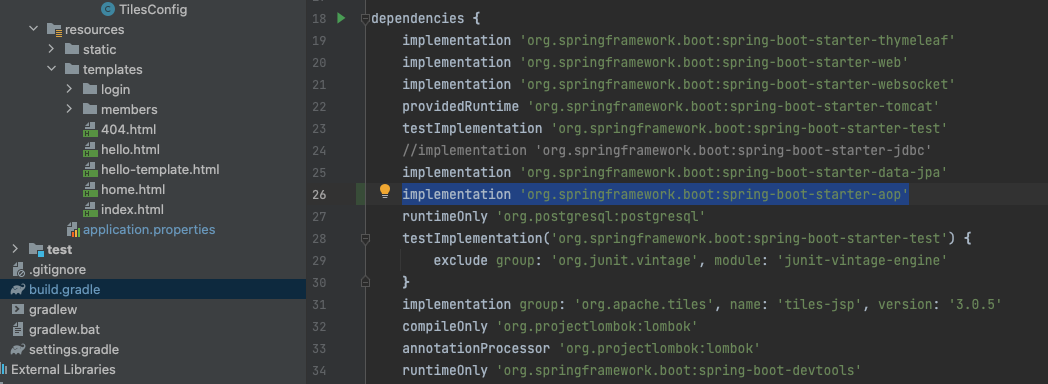Click the resources folder icon
This screenshot has width=1048, height=384.
click(x=54, y=29)
